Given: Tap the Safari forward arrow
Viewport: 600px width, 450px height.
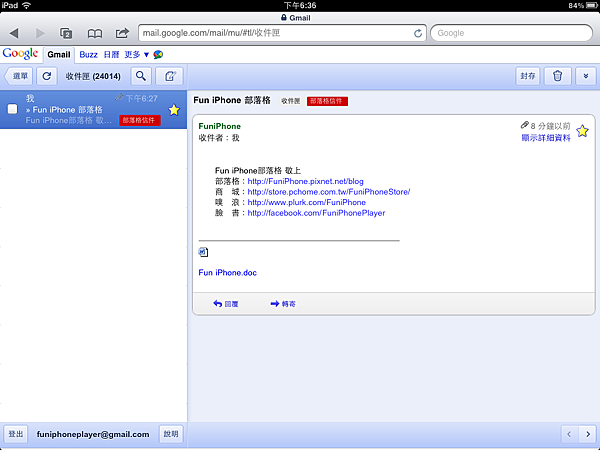Looking at the screenshot, I should click(x=40, y=33).
